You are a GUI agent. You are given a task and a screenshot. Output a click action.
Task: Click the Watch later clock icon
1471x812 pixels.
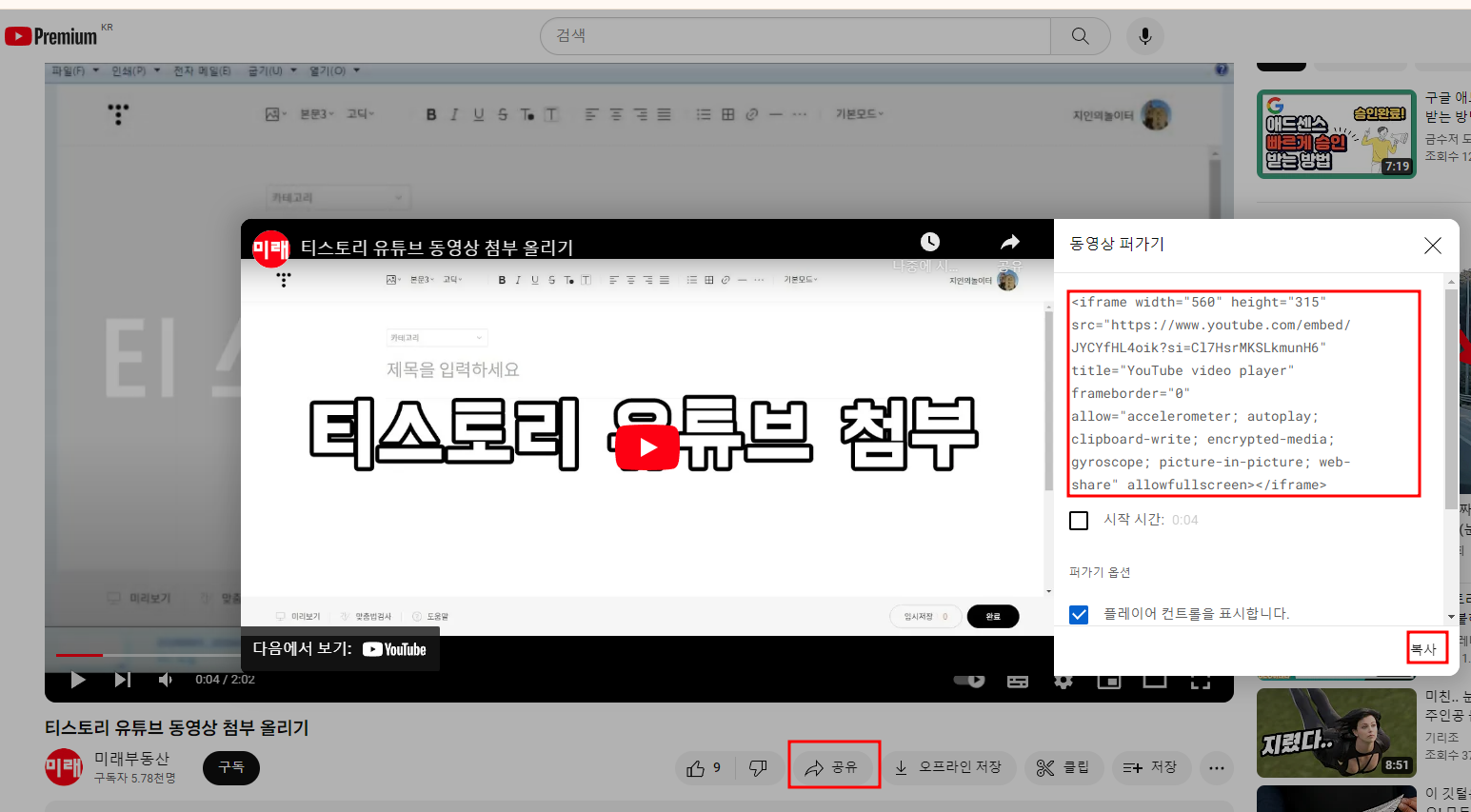tap(930, 242)
